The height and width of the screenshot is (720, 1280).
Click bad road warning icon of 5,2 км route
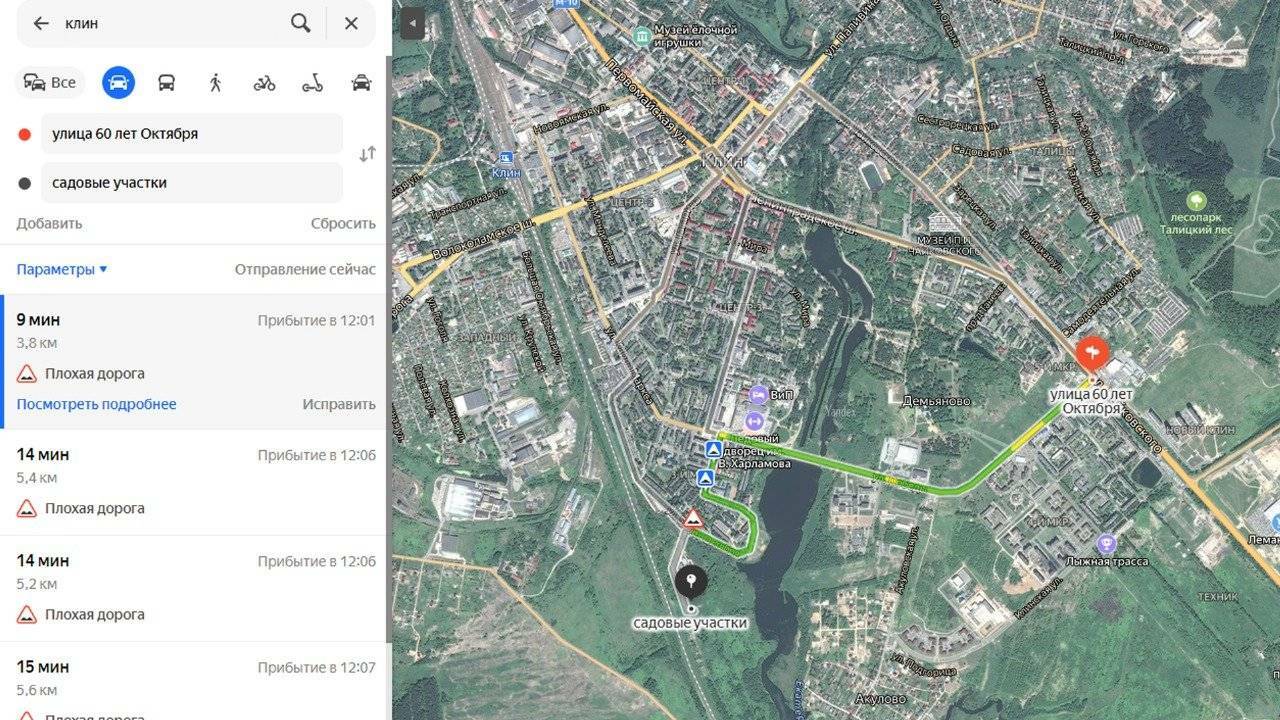(27, 614)
